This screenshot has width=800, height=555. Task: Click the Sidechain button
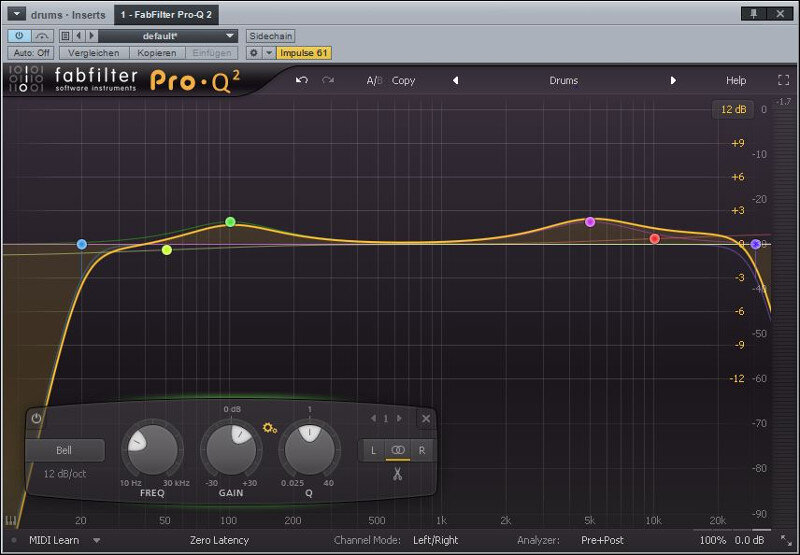click(270, 36)
